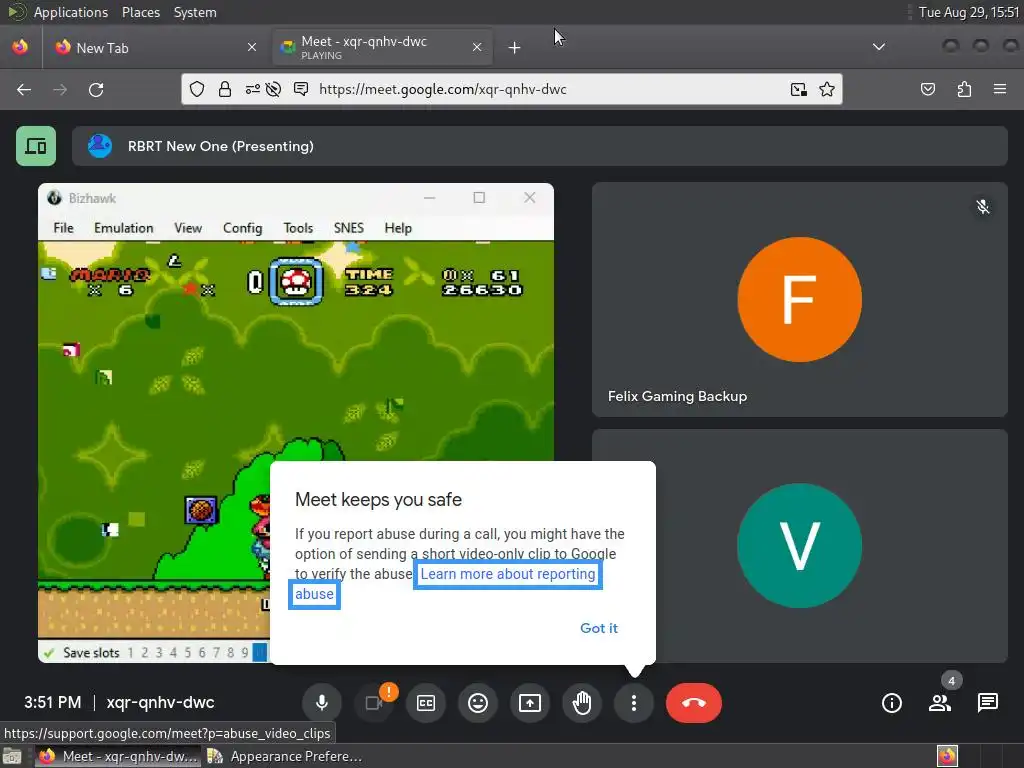The image size is (1024, 768).
Task: Leave the call with the red hang-up button
Action: (694, 703)
